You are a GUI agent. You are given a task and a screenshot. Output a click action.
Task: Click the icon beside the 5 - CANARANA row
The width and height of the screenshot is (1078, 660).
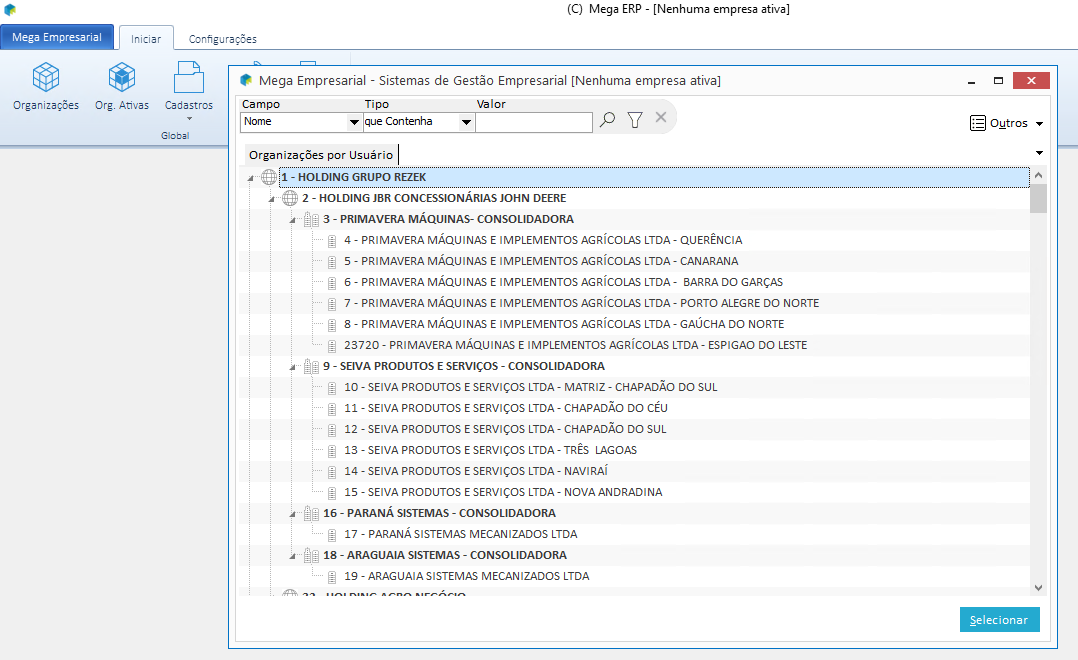coord(332,262)
